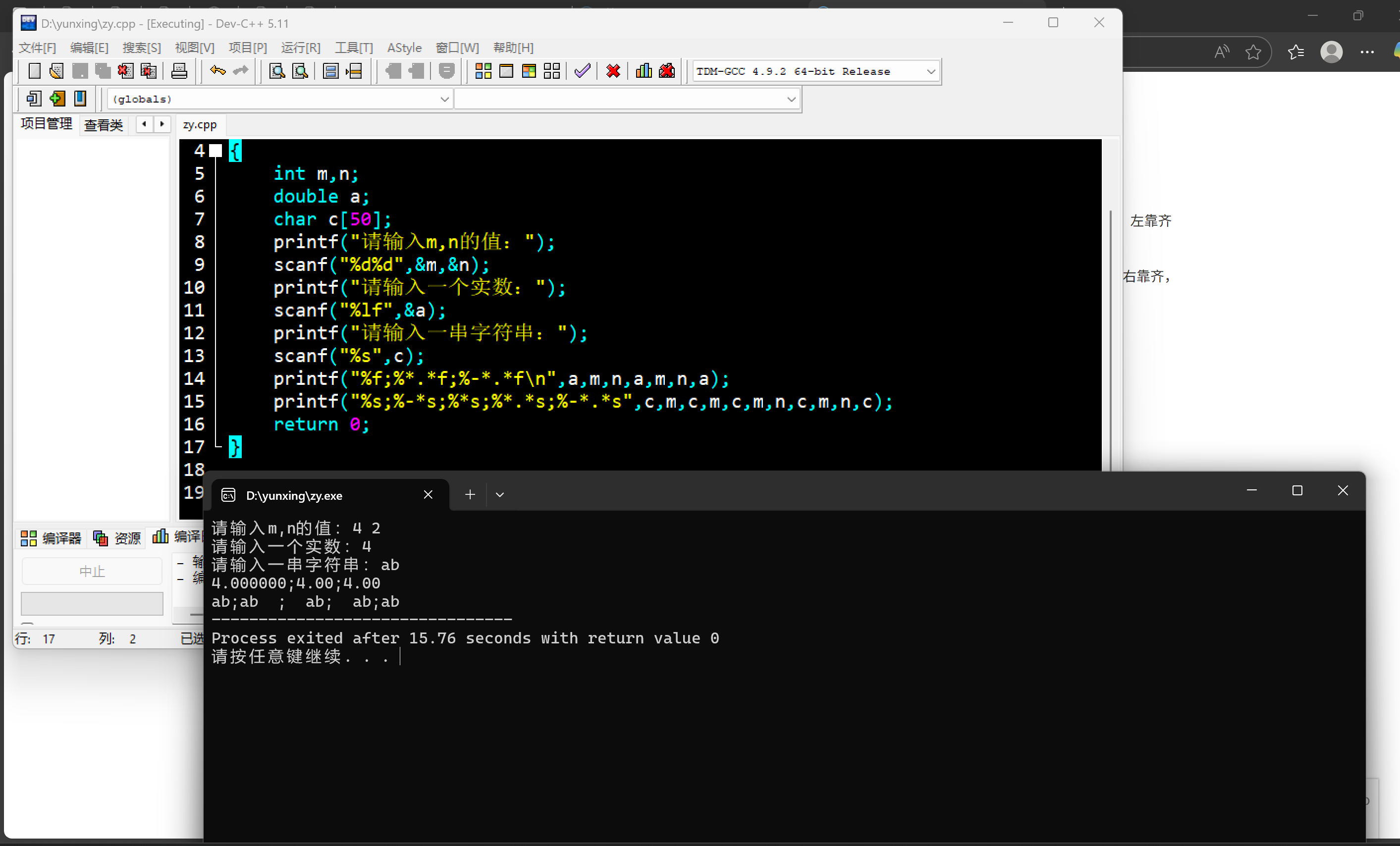Switch to the 查看类 tab

coord(104,124)
